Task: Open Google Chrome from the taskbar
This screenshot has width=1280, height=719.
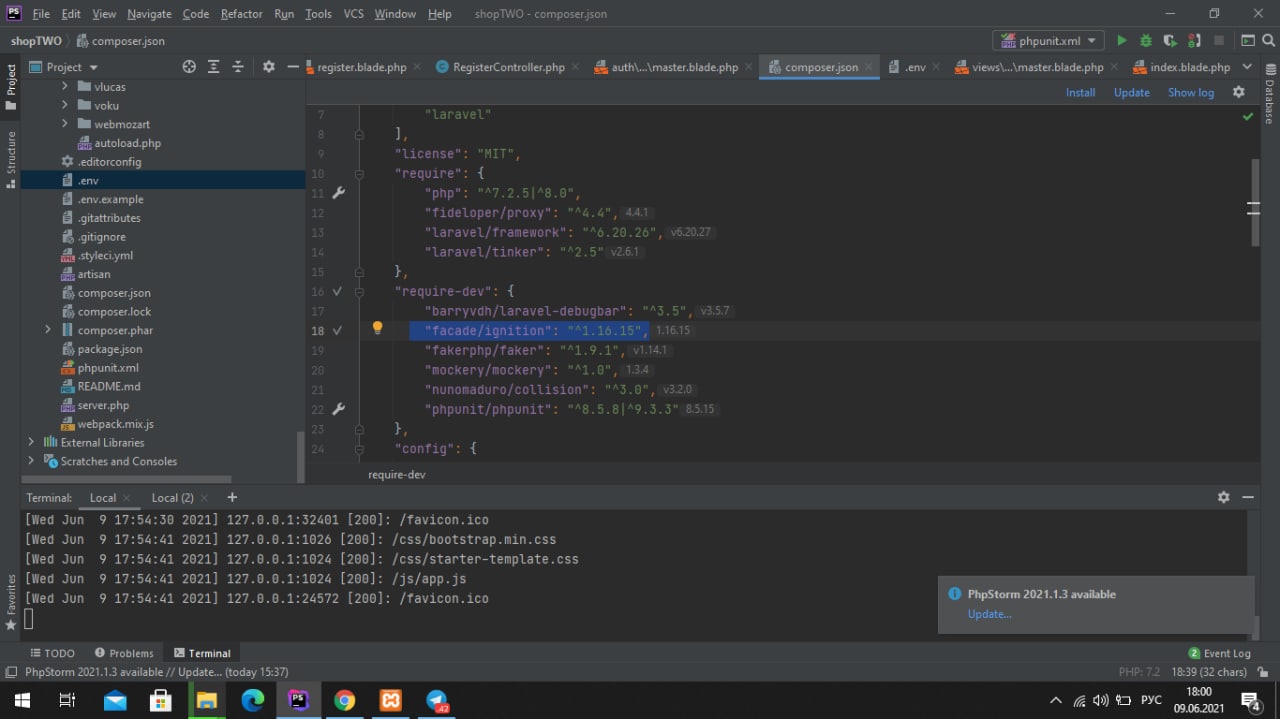Action: 345,700
